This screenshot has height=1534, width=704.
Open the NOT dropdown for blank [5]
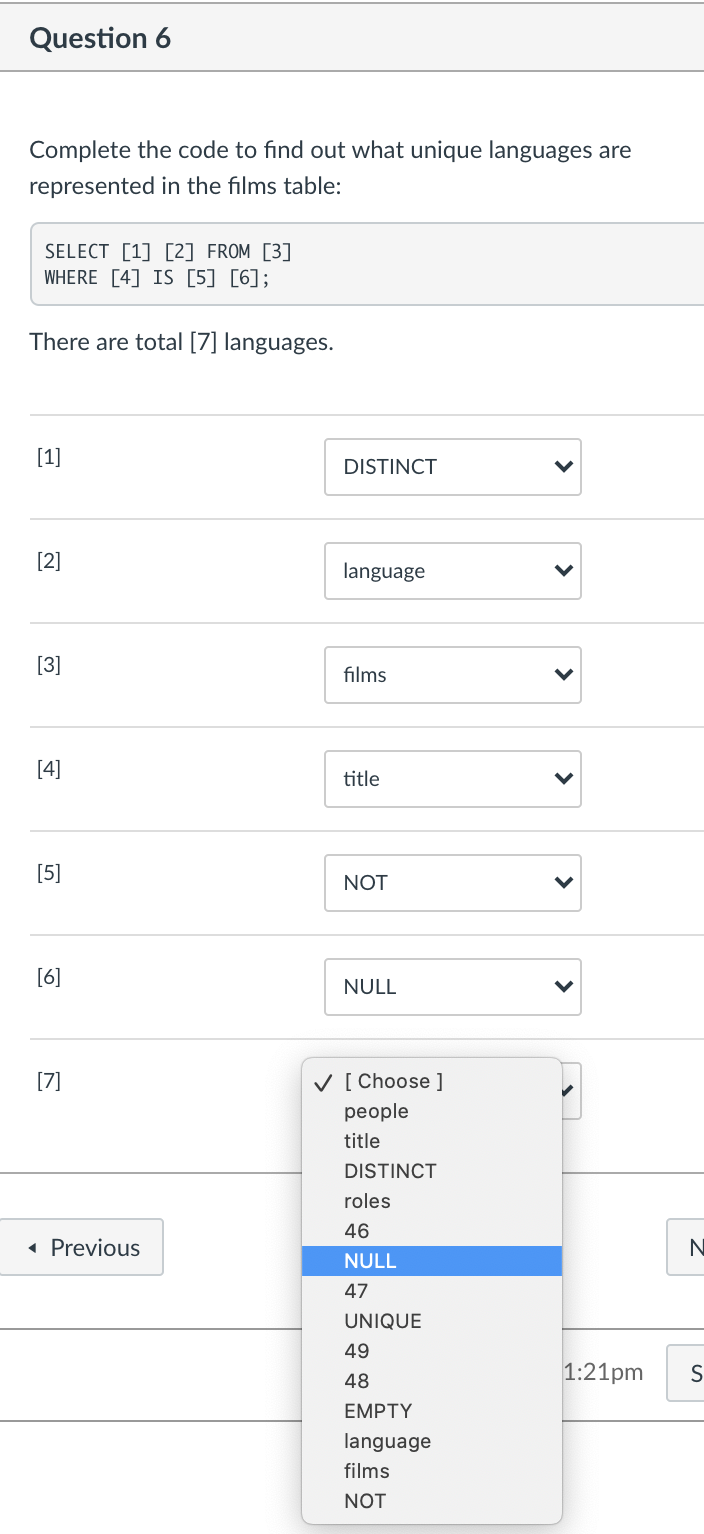pos(452,883)
